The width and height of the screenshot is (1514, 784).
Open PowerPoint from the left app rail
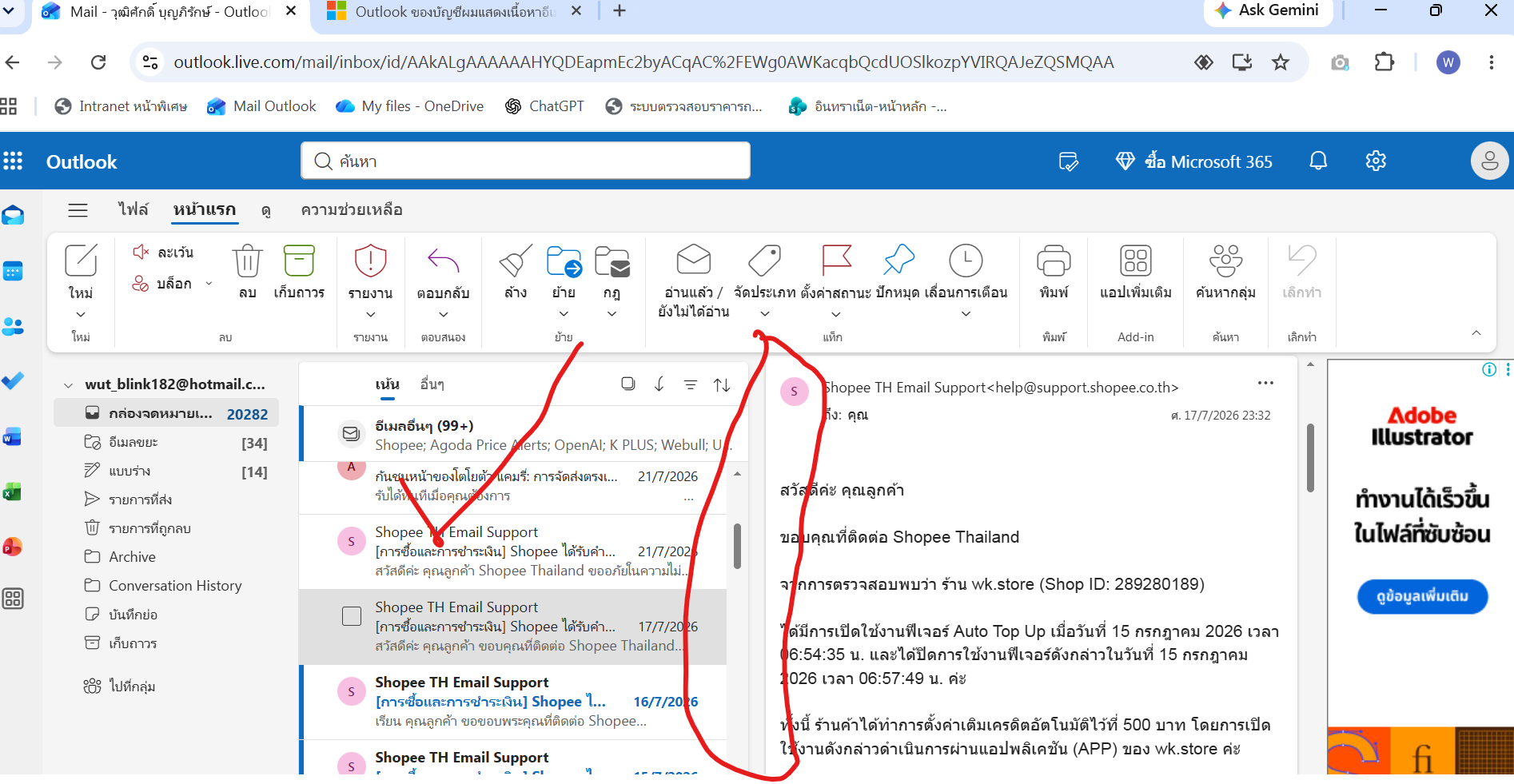[x=12, y=547]
